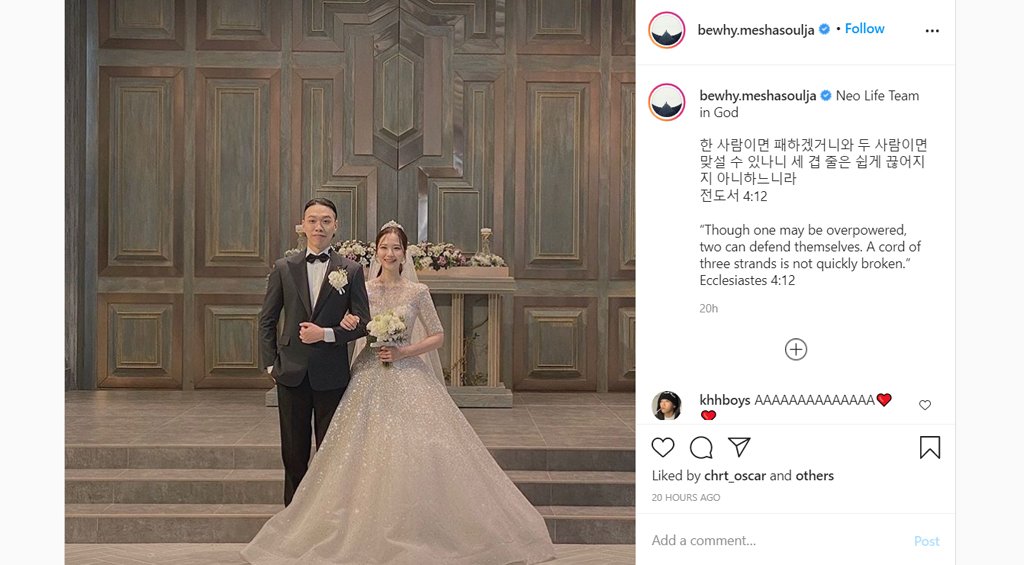Open the chrt_oscar liker profile
The height and width of the screenshot is (565, 1024).
click(x=735, y=476)
